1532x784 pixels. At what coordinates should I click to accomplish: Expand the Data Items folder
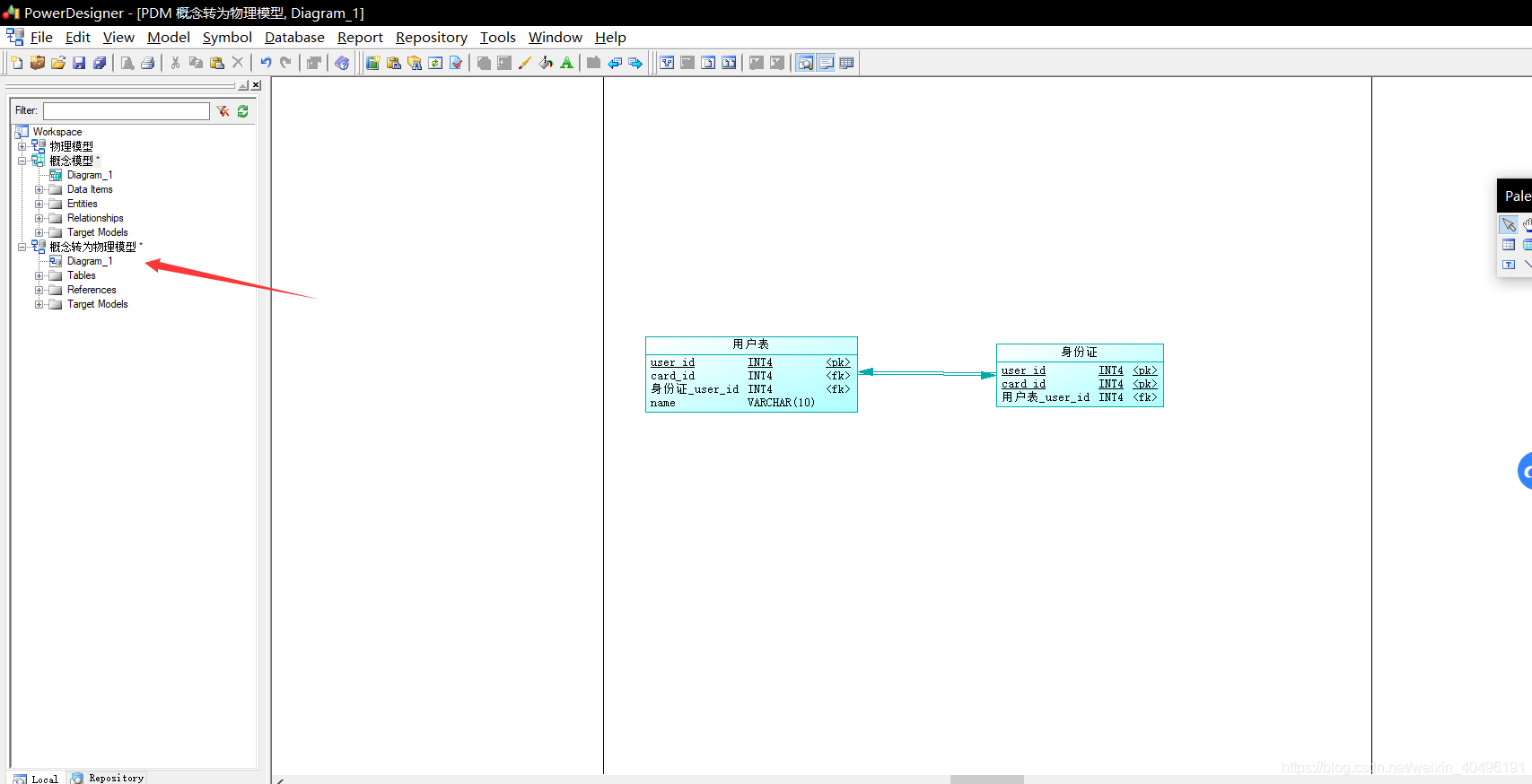(x=39, y=189)
